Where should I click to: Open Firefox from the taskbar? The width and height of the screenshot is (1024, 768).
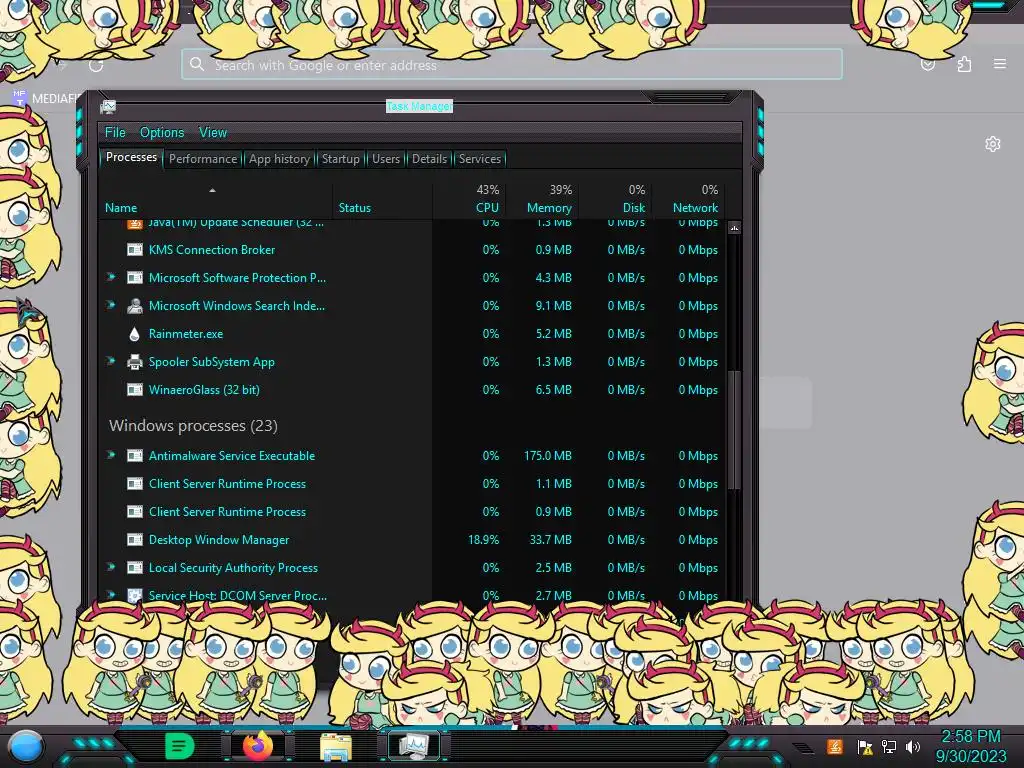coord(257,746)
